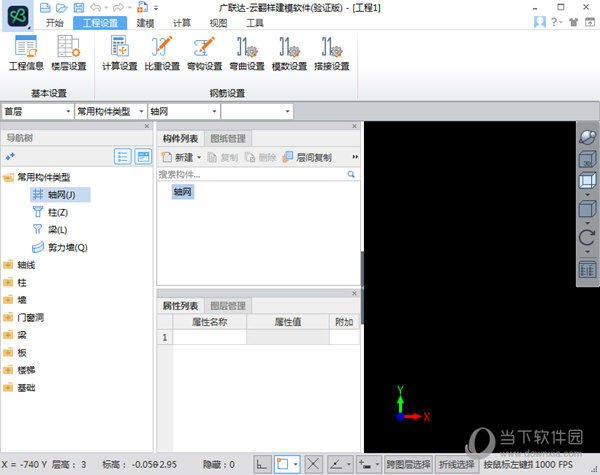Image resolution: width=600 pixels, height=475 pixels.
Task: Open the 视图 ribbon tab
Action: 218,23
